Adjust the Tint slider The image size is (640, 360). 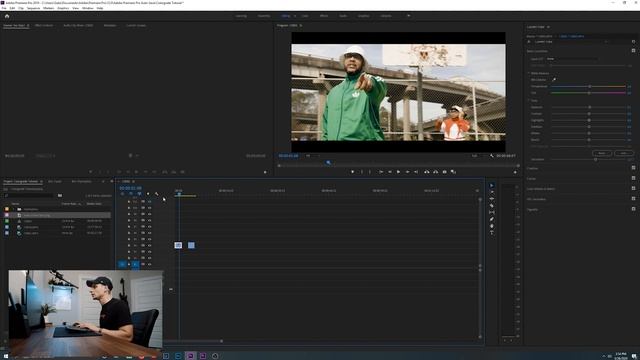tap(588, 93)
